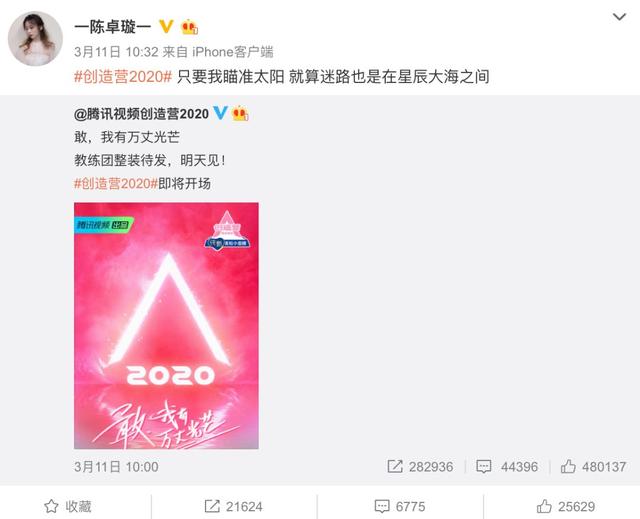Screen dimensions: 640x519
Task: Click the blue V badge of 腾讯视频创造营2020
Action: point(220,113)
